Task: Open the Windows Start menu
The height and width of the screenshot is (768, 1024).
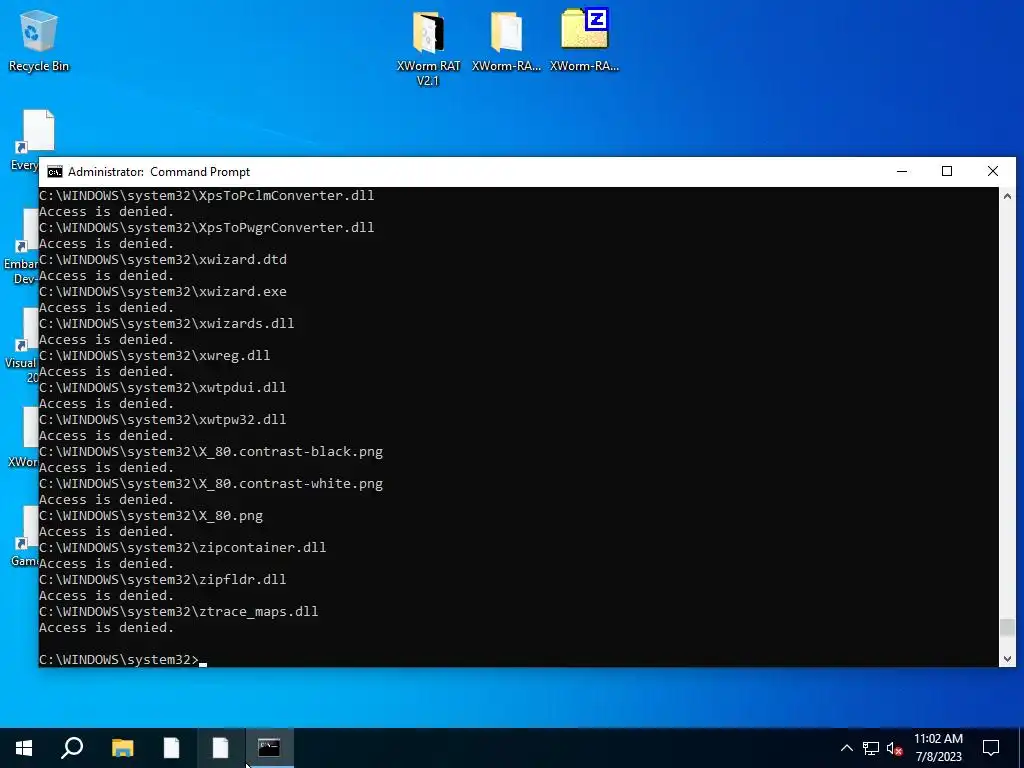Action: (x=24, y=748)
